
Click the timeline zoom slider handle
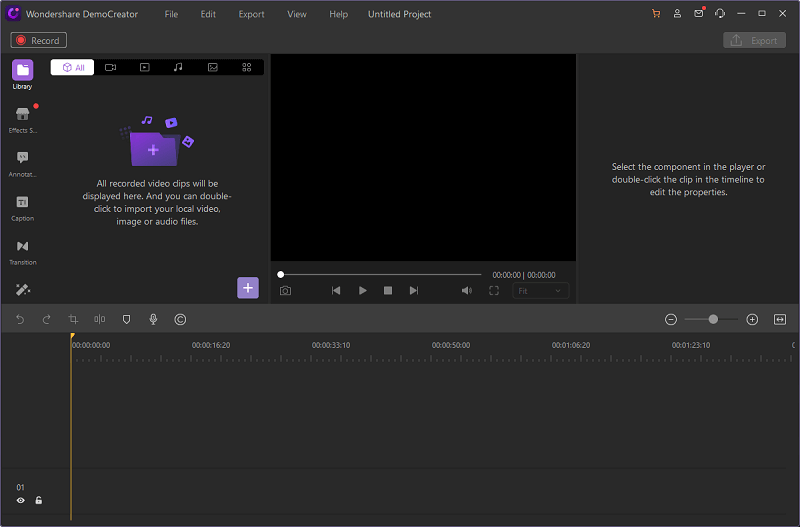[x=713, y=319]
